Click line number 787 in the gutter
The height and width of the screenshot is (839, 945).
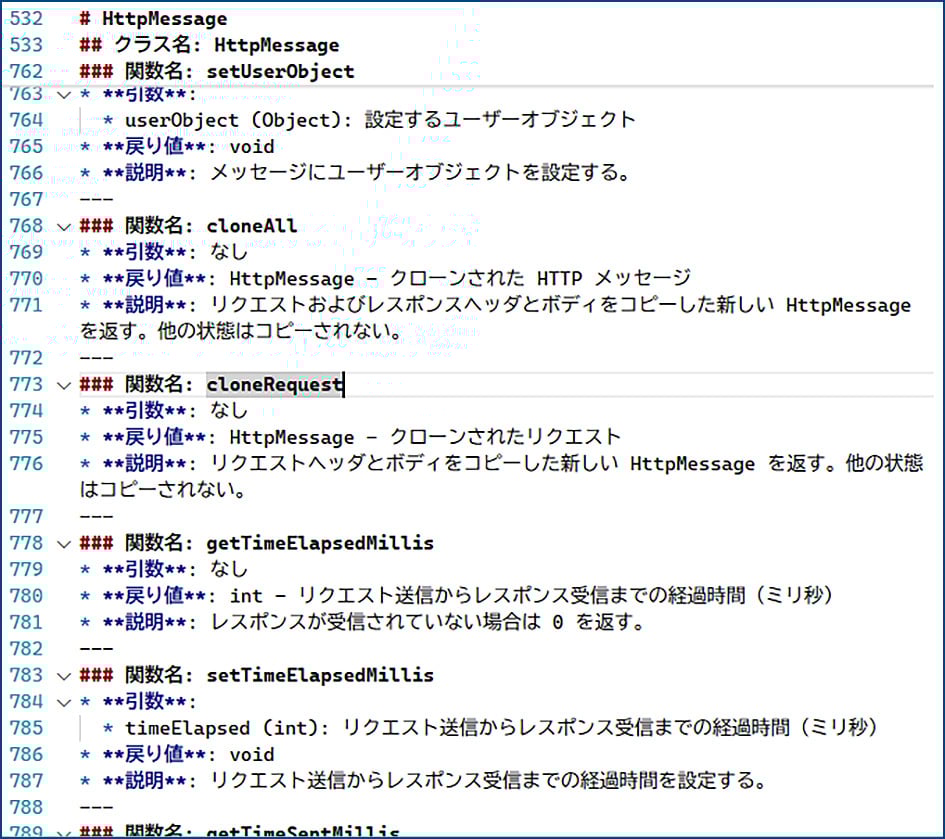pyautogui.click(x=26, y=781)
